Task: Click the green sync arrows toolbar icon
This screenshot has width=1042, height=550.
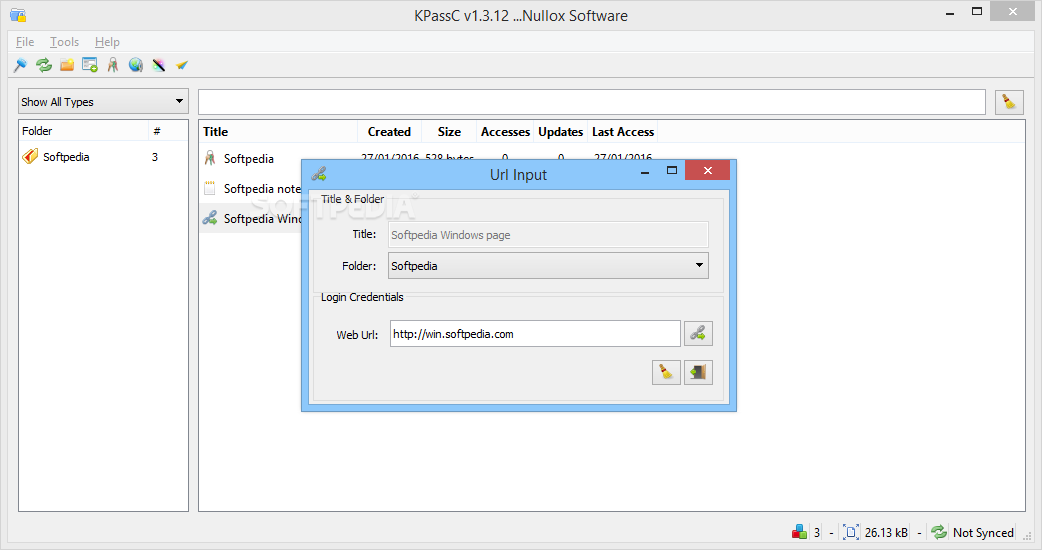Action: click(x=44, y=65)
